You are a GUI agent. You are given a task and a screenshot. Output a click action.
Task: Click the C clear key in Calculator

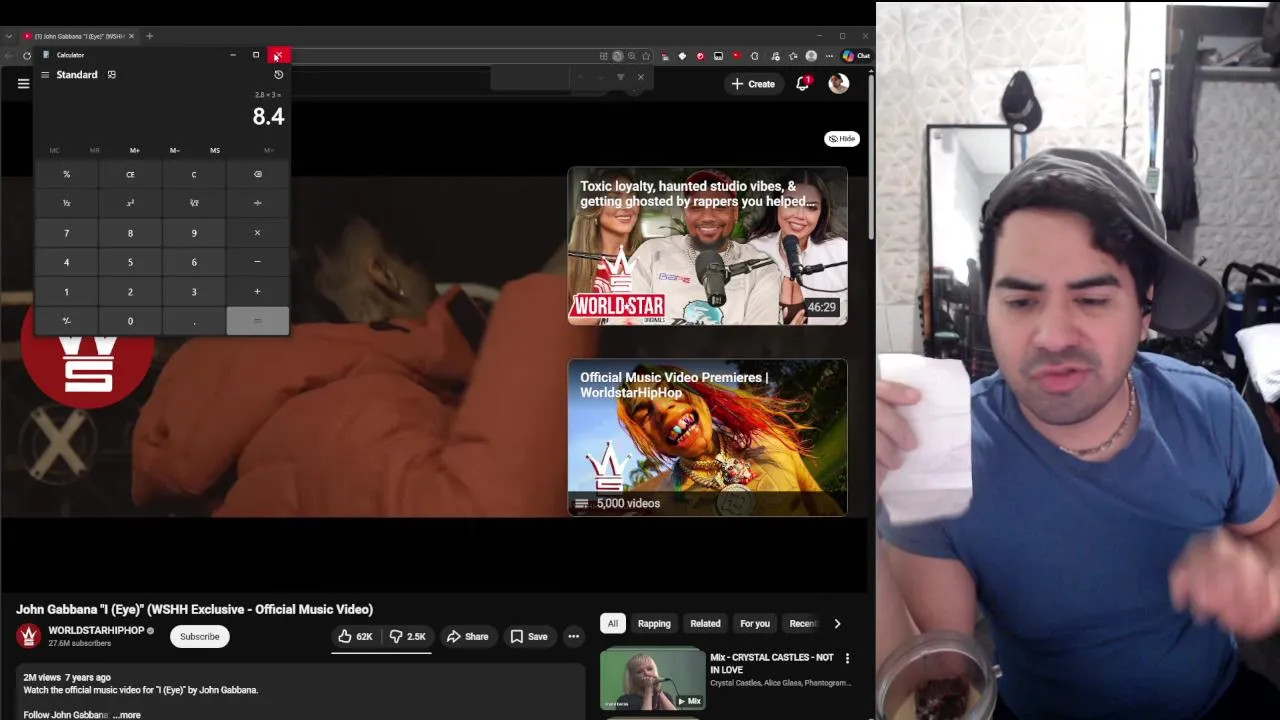pos(194,174)
